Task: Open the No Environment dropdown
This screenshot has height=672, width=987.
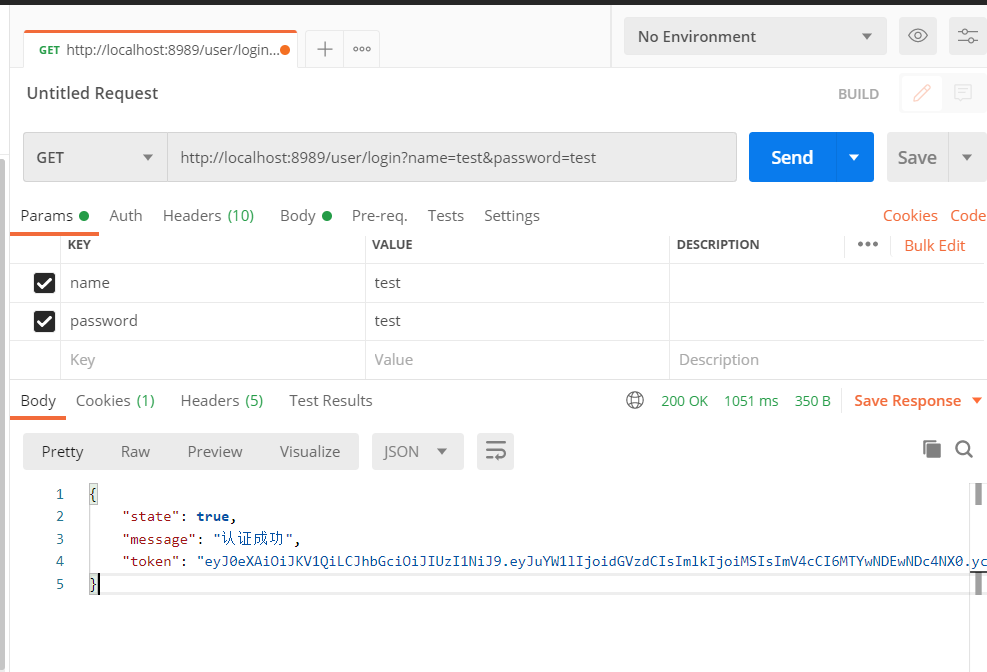Action: click(755, 36)
